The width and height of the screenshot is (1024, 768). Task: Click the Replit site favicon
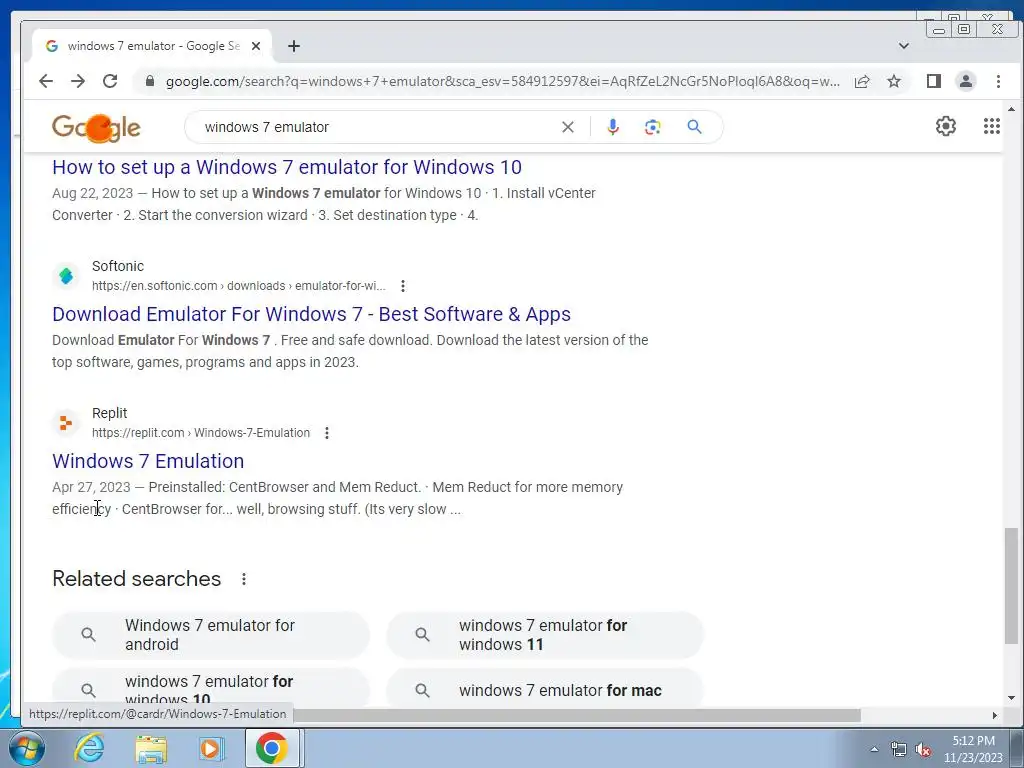66,423
